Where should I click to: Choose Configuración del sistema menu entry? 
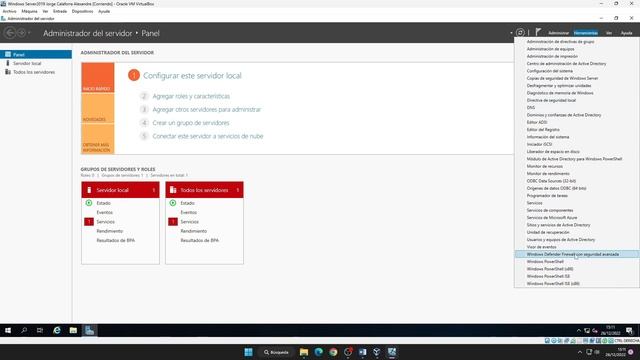click(x=549, y=71)
